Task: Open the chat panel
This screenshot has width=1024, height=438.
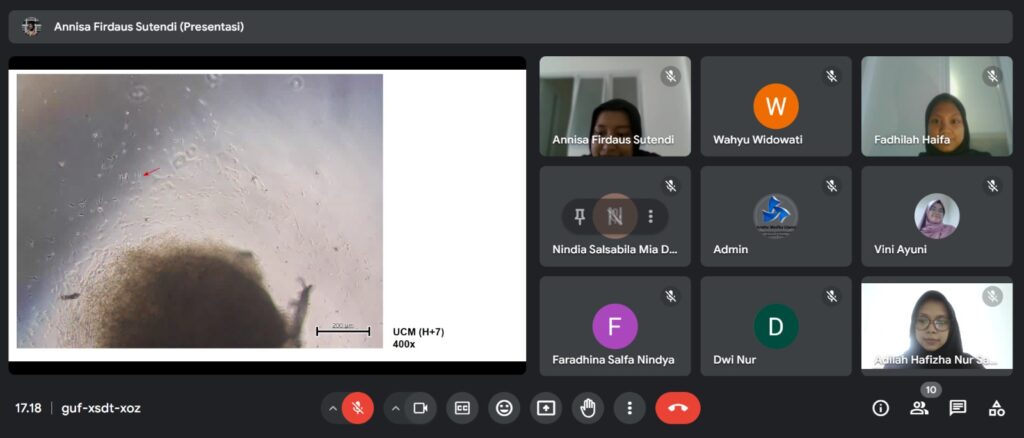Action: tap(958, 408)
